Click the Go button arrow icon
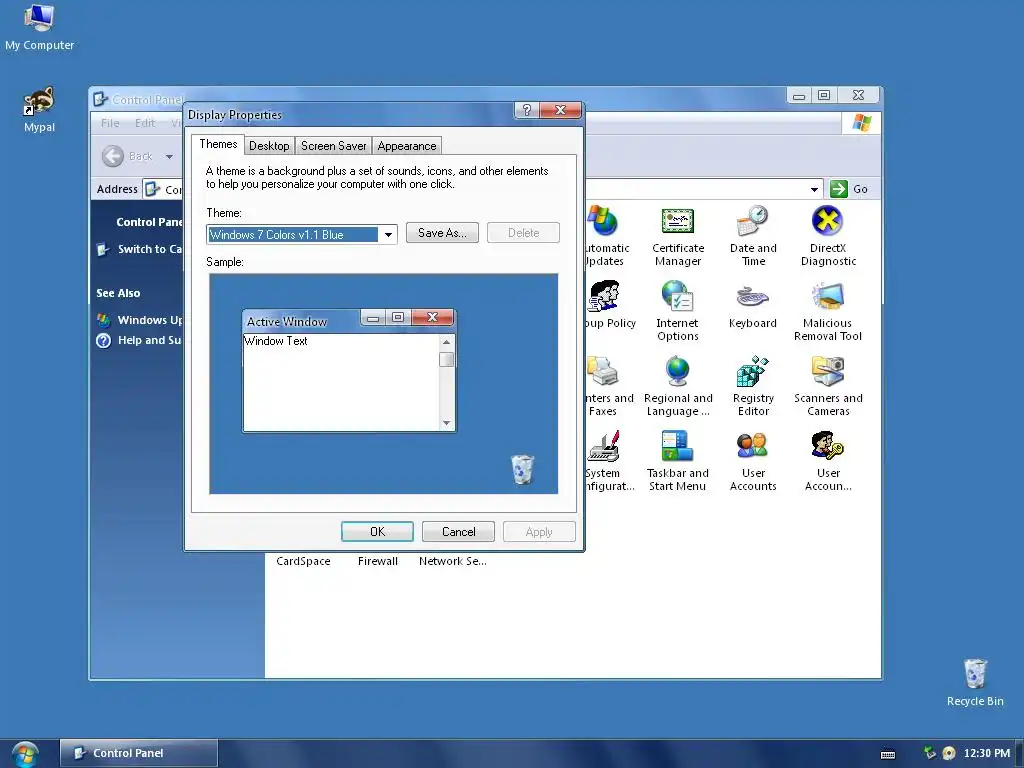This screenshot has height=768, width=1024. (x=839, y=189)
